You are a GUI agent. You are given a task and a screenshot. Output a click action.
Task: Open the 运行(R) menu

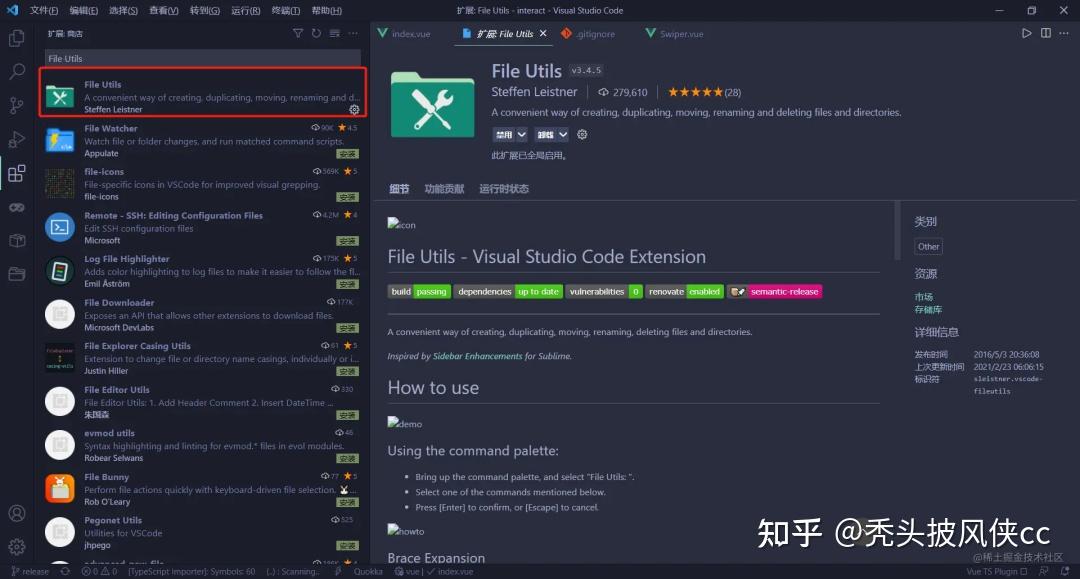(x=245, y=10)
